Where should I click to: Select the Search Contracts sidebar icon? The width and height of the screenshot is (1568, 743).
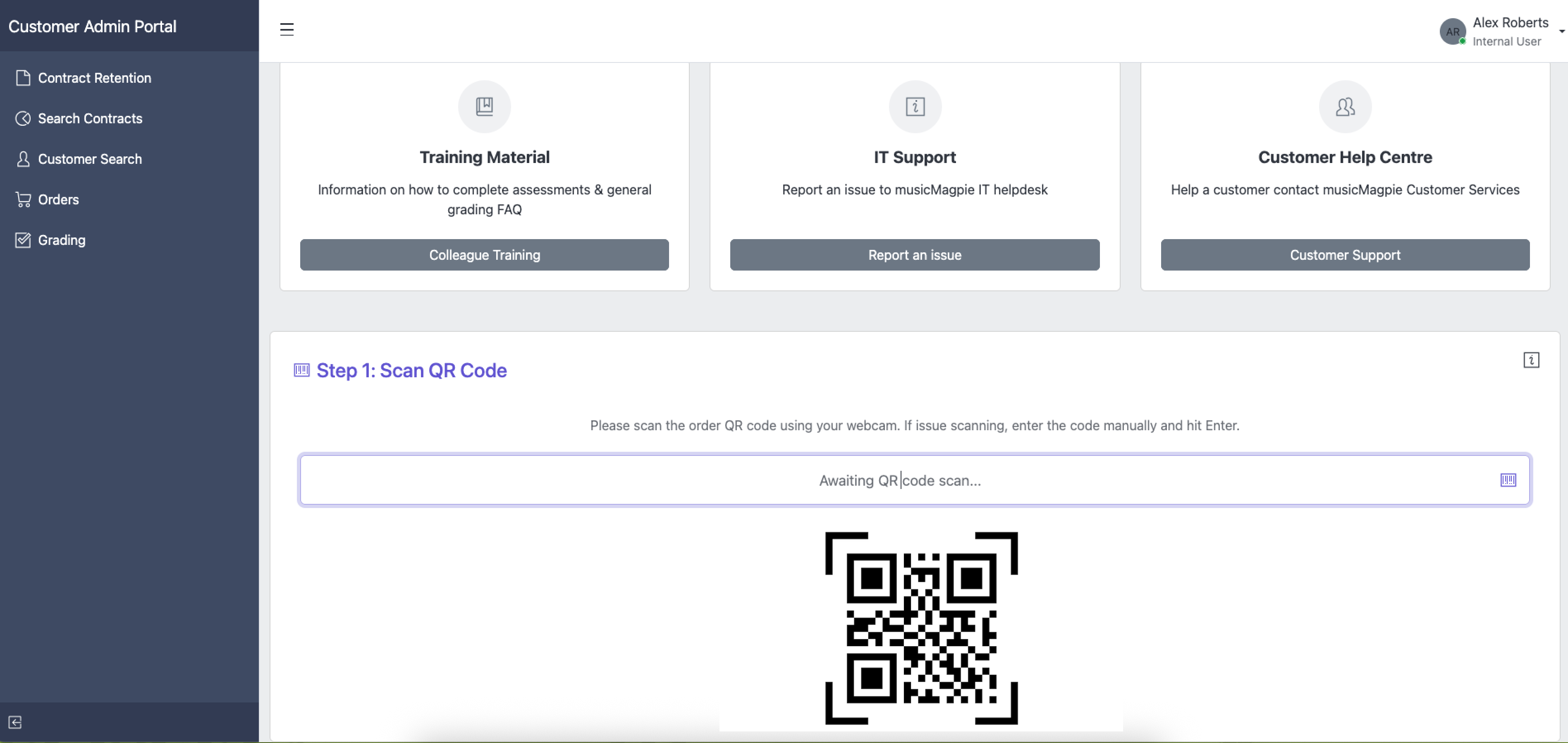[23, 118]
